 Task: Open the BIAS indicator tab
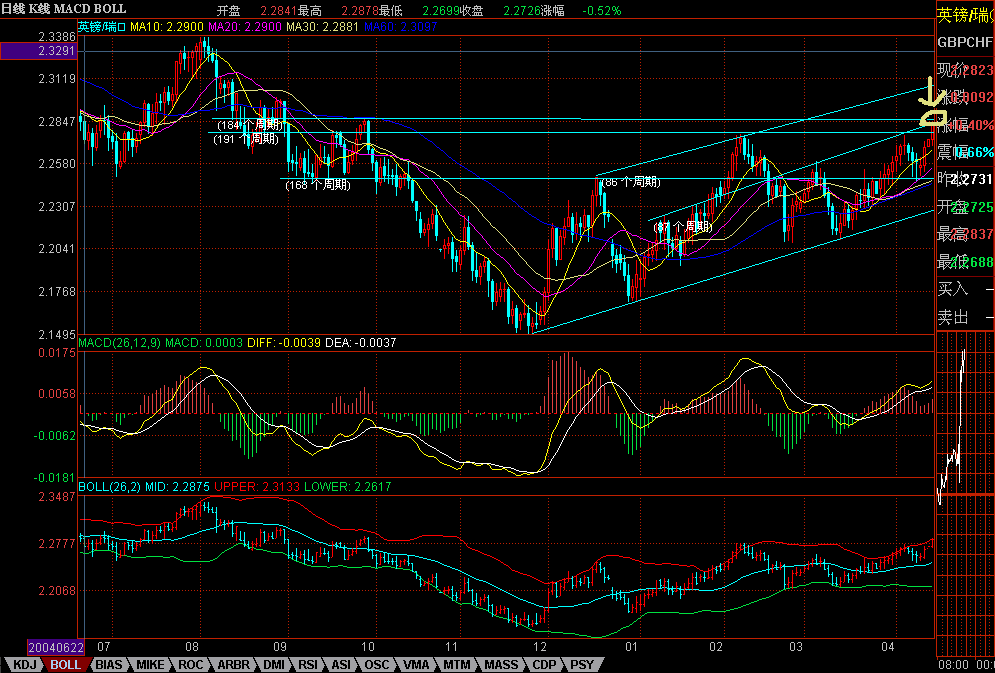tap(111, 664)
